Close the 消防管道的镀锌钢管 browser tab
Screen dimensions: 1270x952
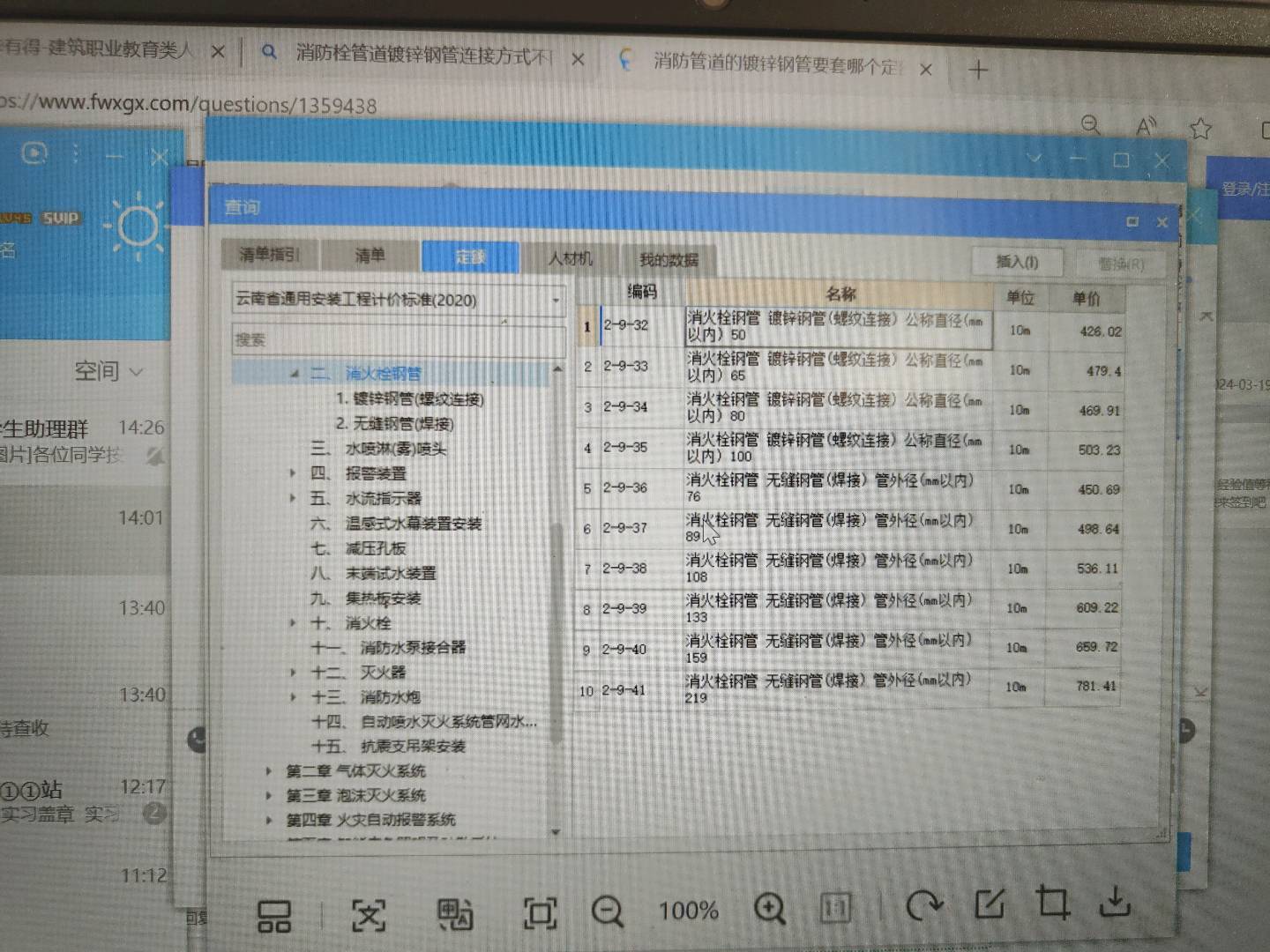[x=926, y=69]
